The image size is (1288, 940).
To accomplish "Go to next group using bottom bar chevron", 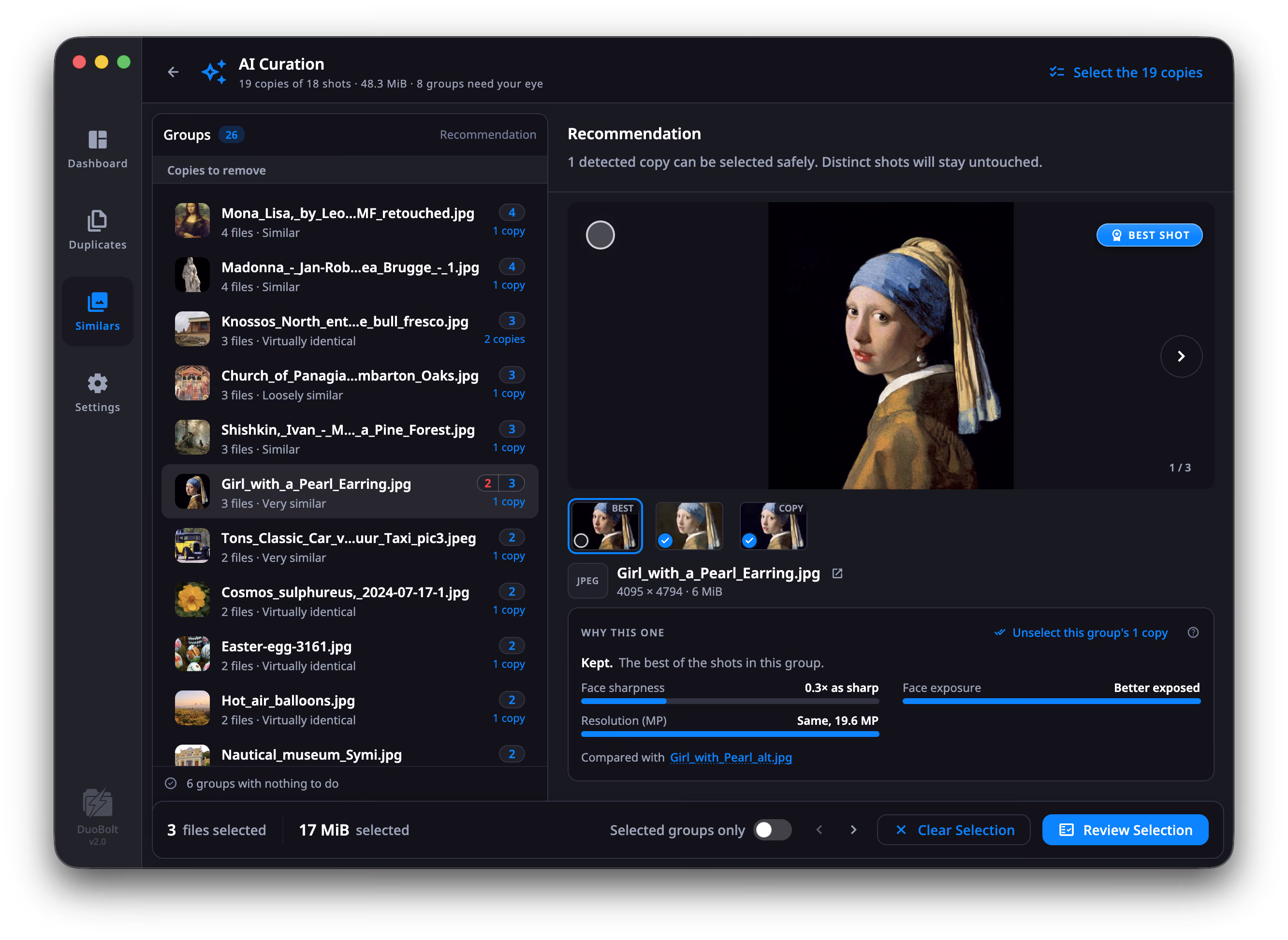I will (853, 830).
